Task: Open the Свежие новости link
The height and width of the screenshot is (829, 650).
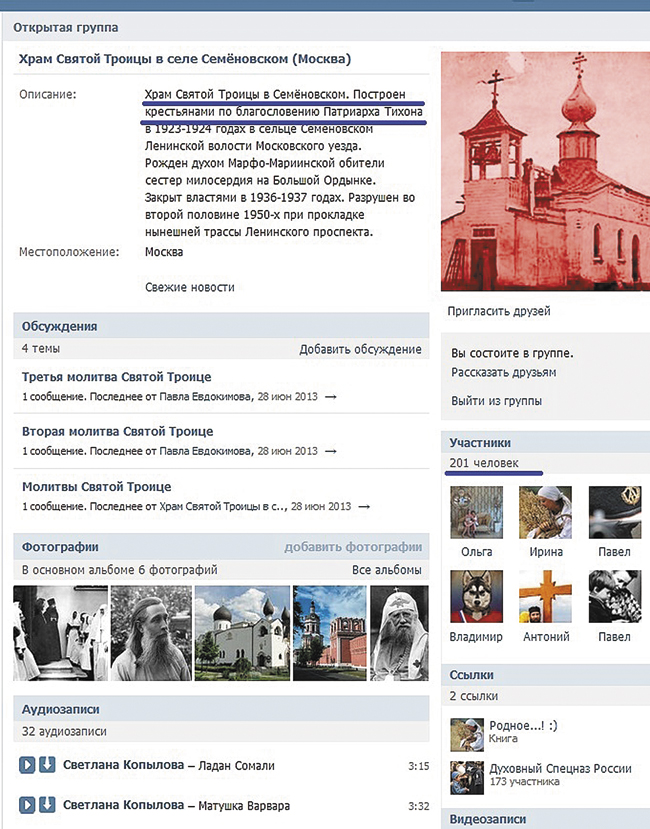Action: click(189, 287)
